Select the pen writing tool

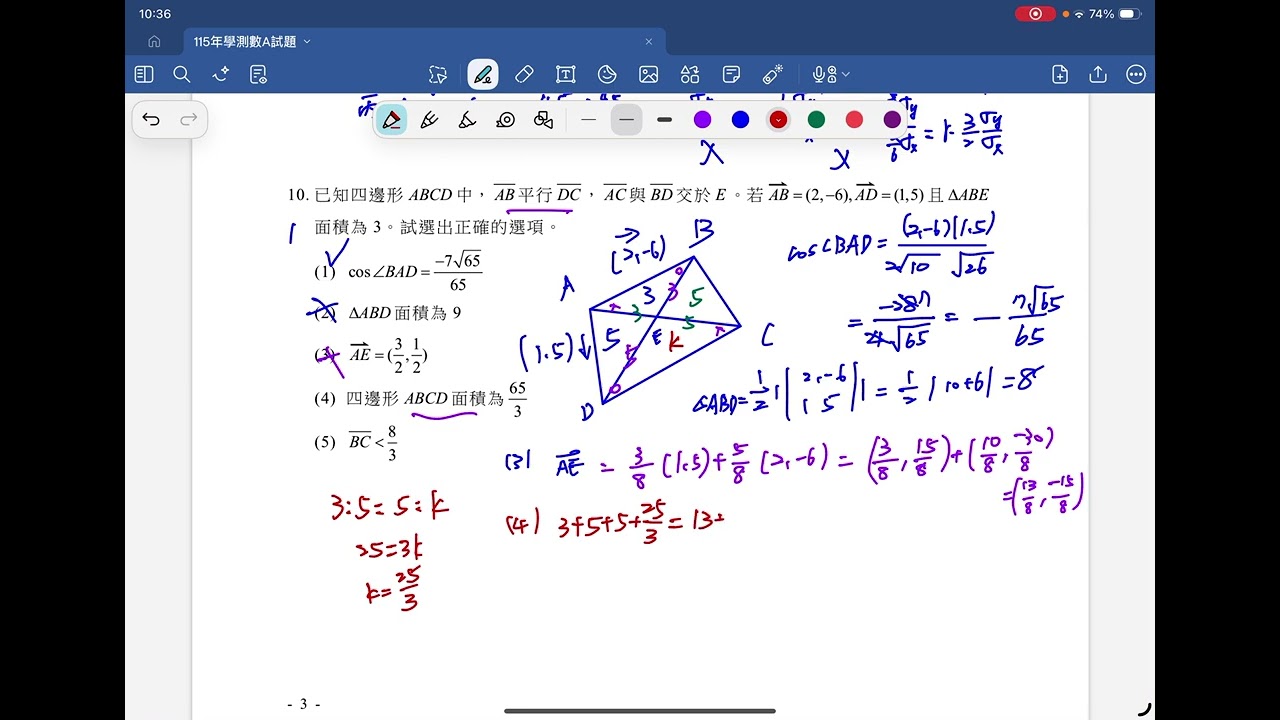483,74
